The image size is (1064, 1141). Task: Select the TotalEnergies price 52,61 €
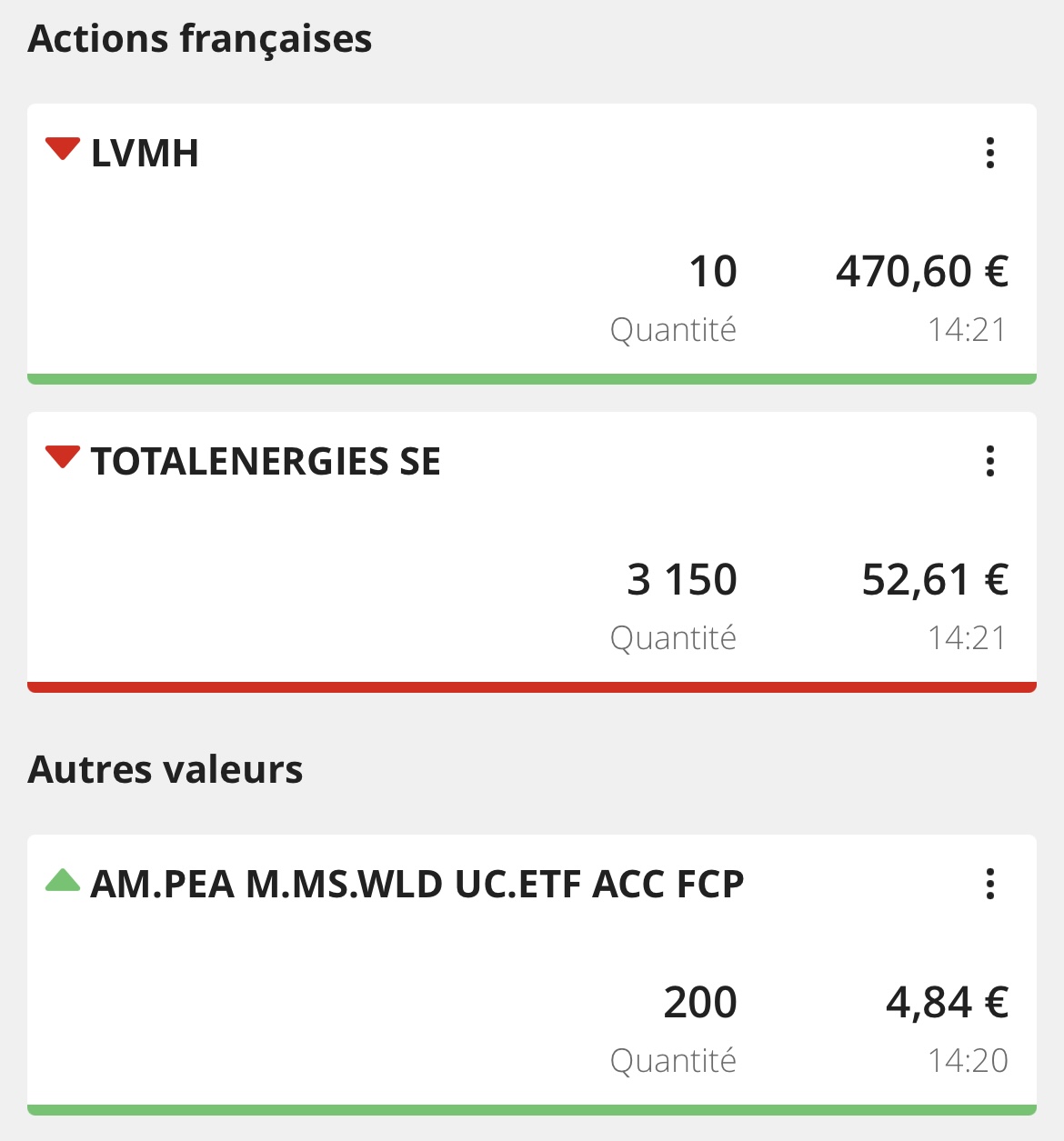(936, 580)
